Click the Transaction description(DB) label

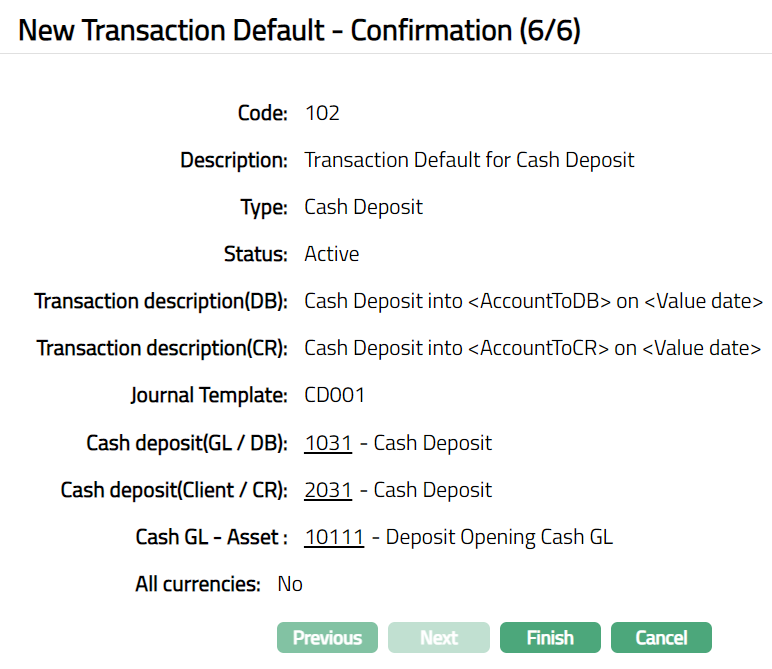(x=161, y=301)
